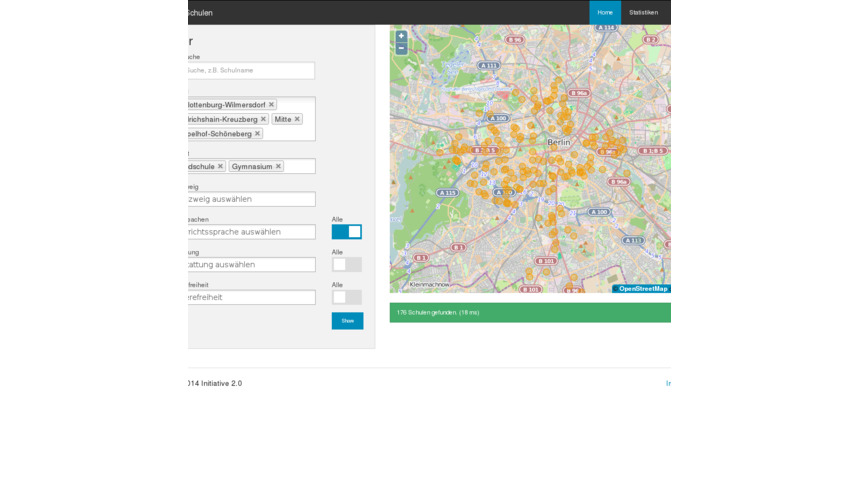Open the OpenStreetMap attribution link
Screen dimensions: 859x483
[x=642, y=289]
